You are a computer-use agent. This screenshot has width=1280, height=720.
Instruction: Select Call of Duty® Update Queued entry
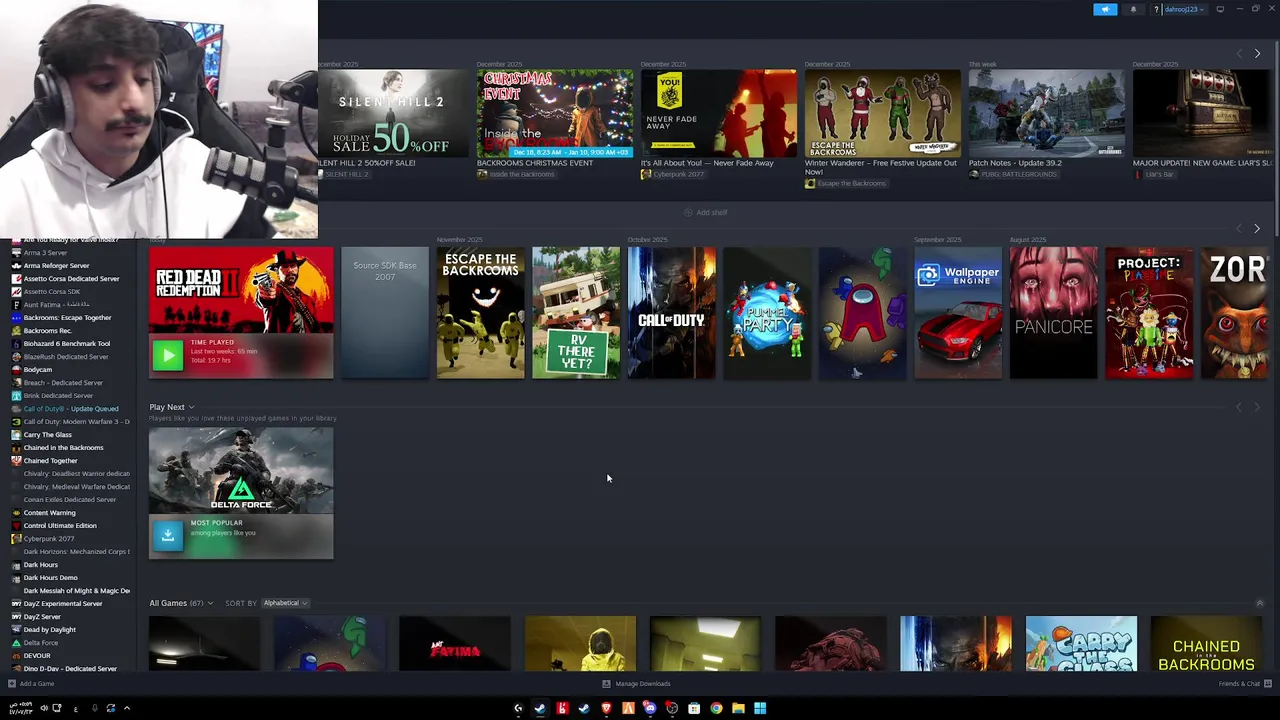(x=70, y=409)
